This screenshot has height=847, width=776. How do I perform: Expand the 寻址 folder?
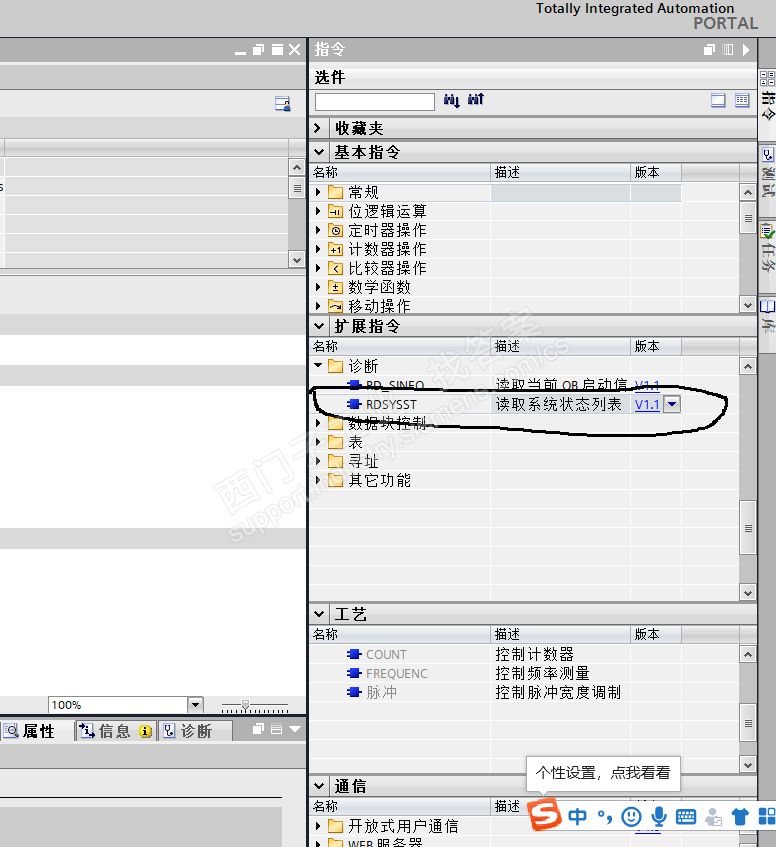[318, 461]
